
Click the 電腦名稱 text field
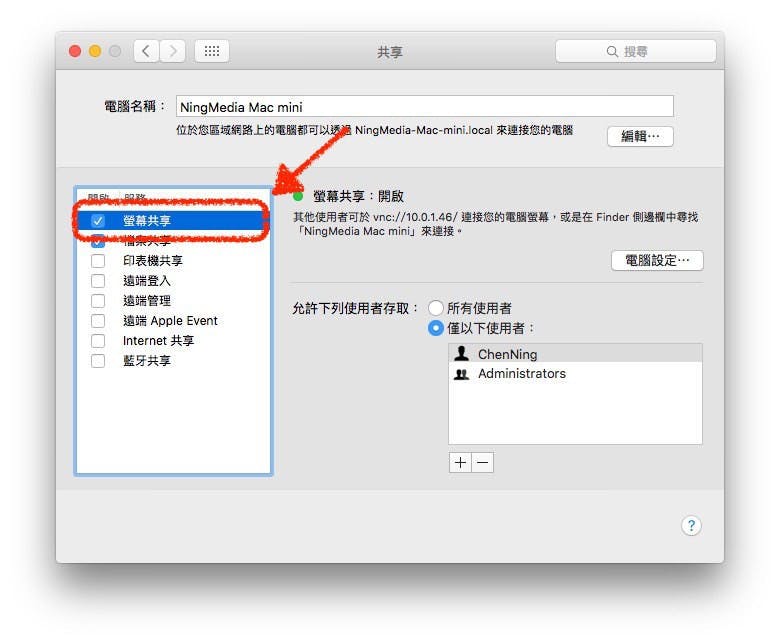[424, 106]
